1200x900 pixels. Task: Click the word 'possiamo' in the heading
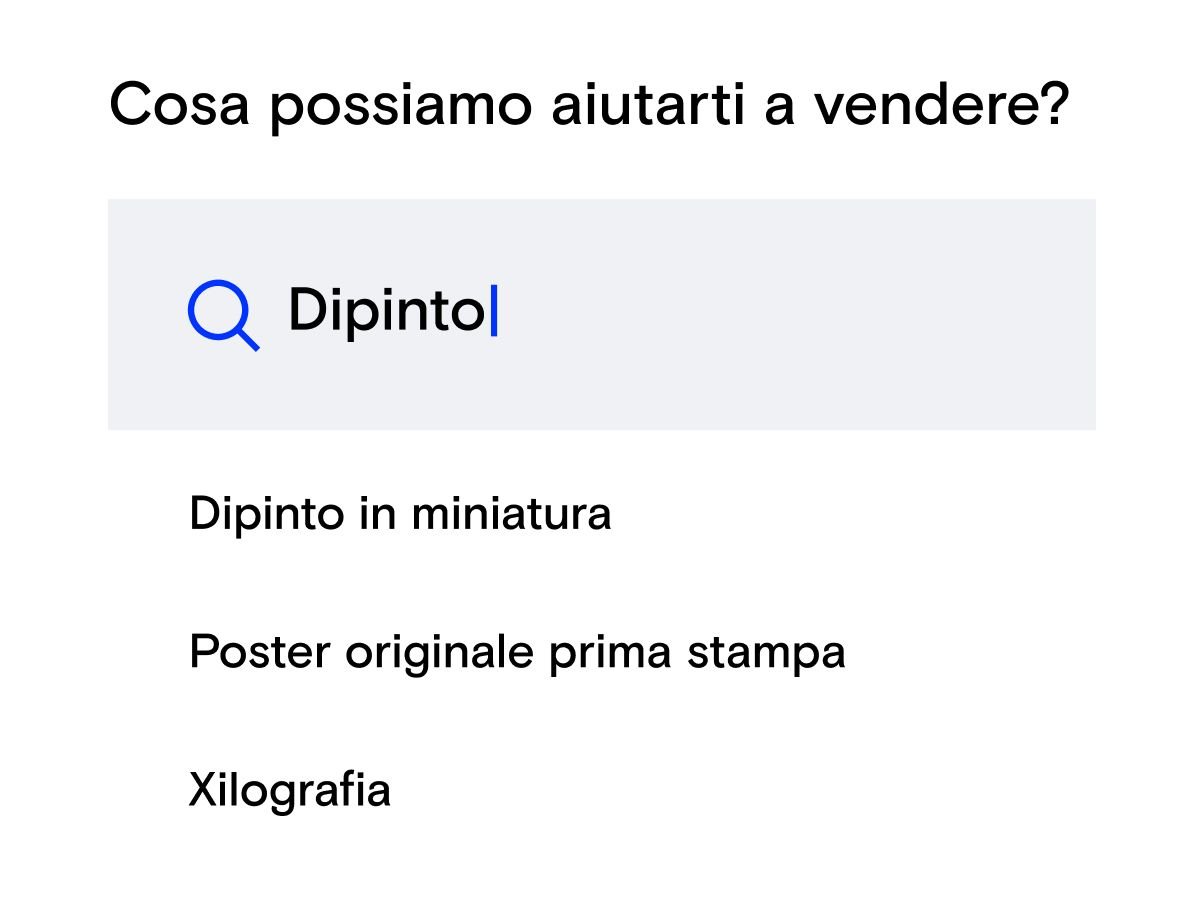click(x=400, y=108)
